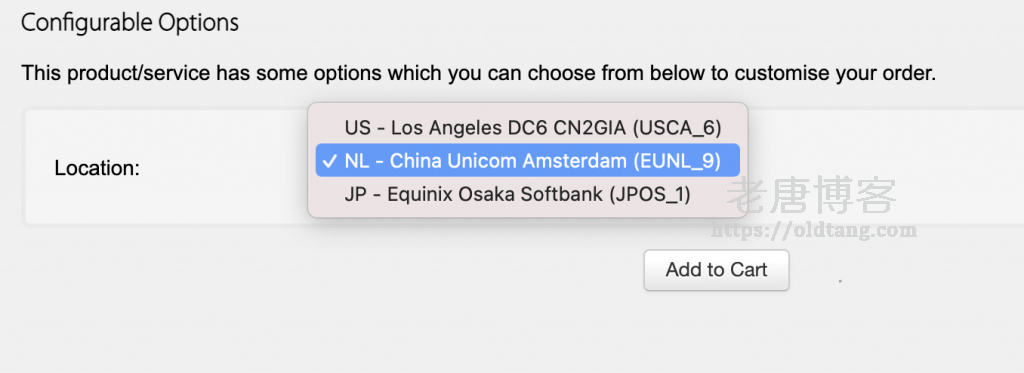The width and height of the screenshot is (1024, 373).
Task: Click the Configurable Options heading
Action: click(130, 23)
